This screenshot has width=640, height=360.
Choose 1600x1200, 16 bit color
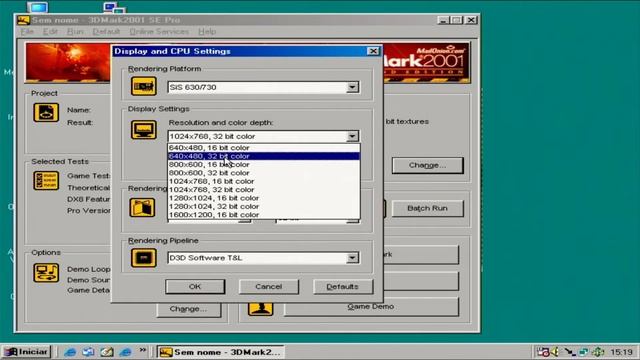coord(264,215)
